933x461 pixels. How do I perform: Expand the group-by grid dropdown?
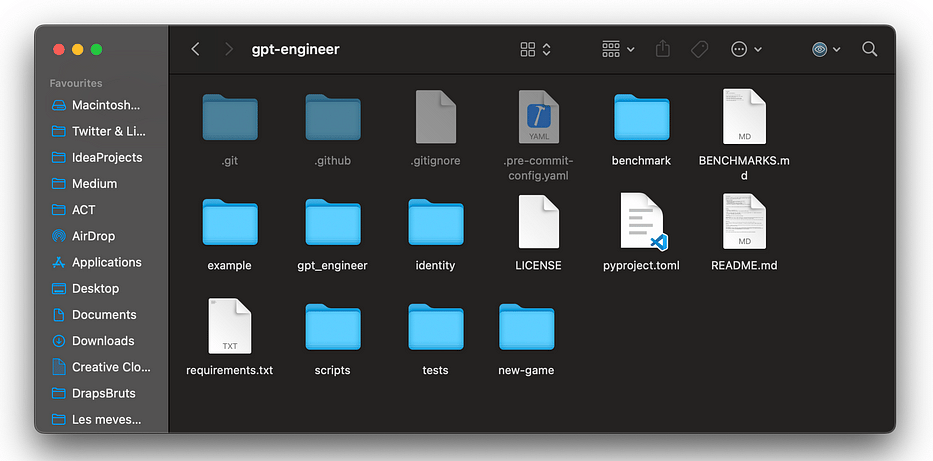617,49
